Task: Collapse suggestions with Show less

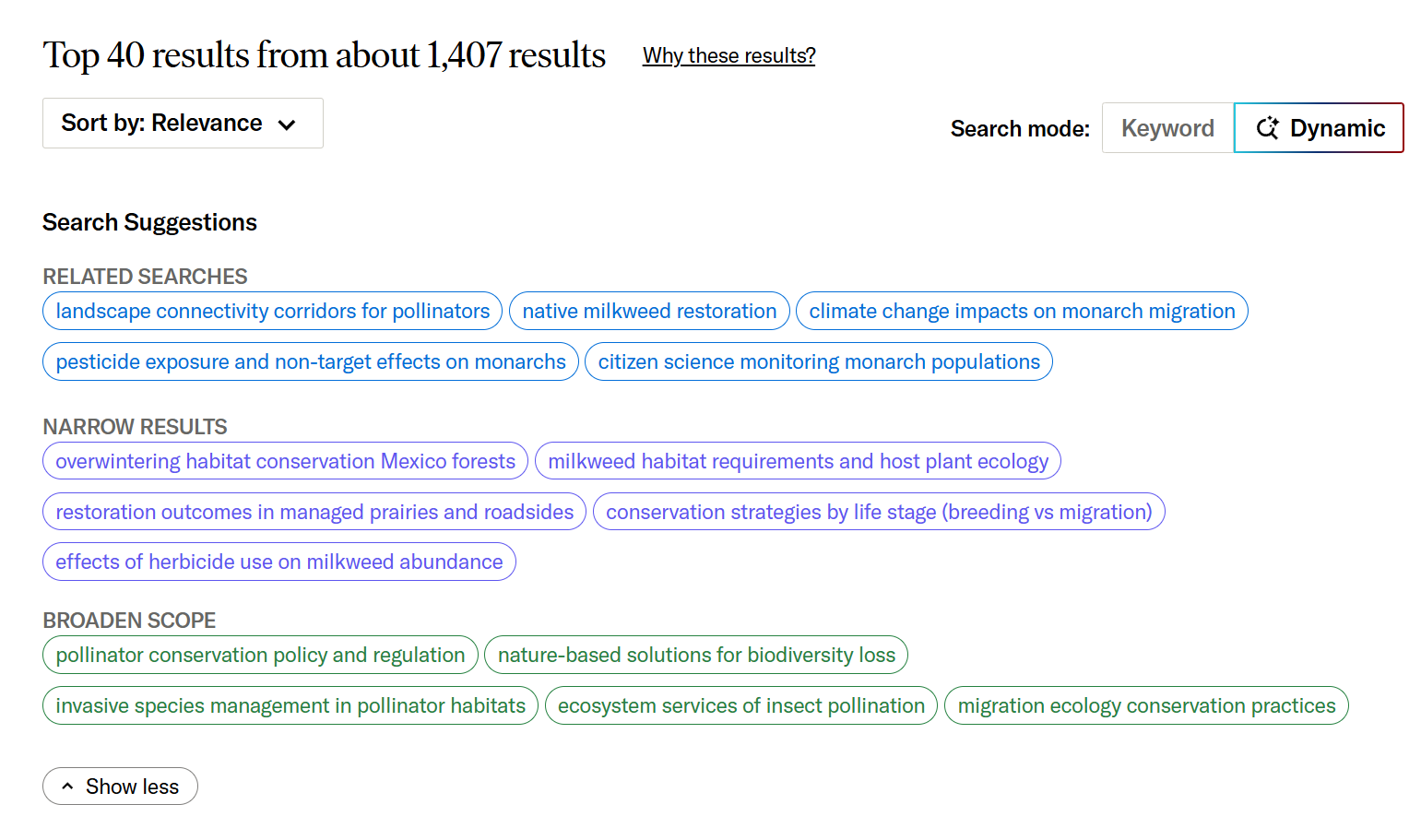Action: coord(120,787)
